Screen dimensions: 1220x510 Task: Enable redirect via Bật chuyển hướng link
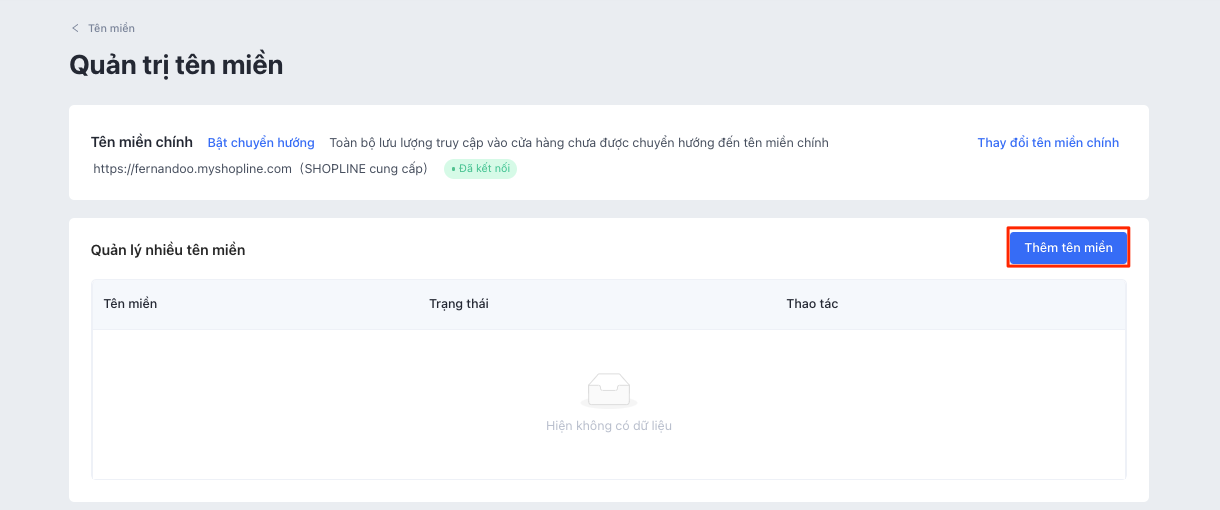coord(261,143)
